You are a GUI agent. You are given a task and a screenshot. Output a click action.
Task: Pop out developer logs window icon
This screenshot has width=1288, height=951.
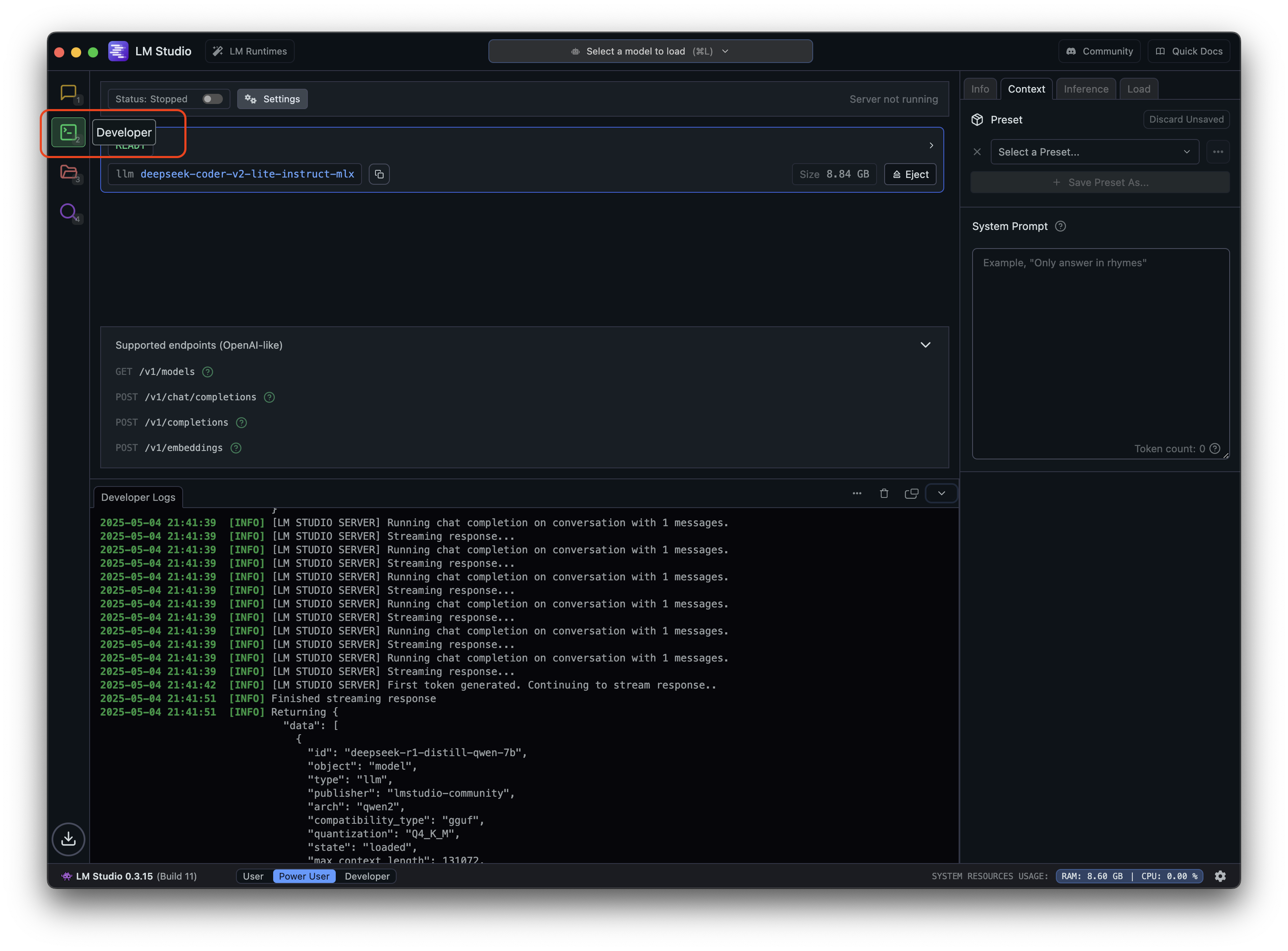(x=911, y=493)
